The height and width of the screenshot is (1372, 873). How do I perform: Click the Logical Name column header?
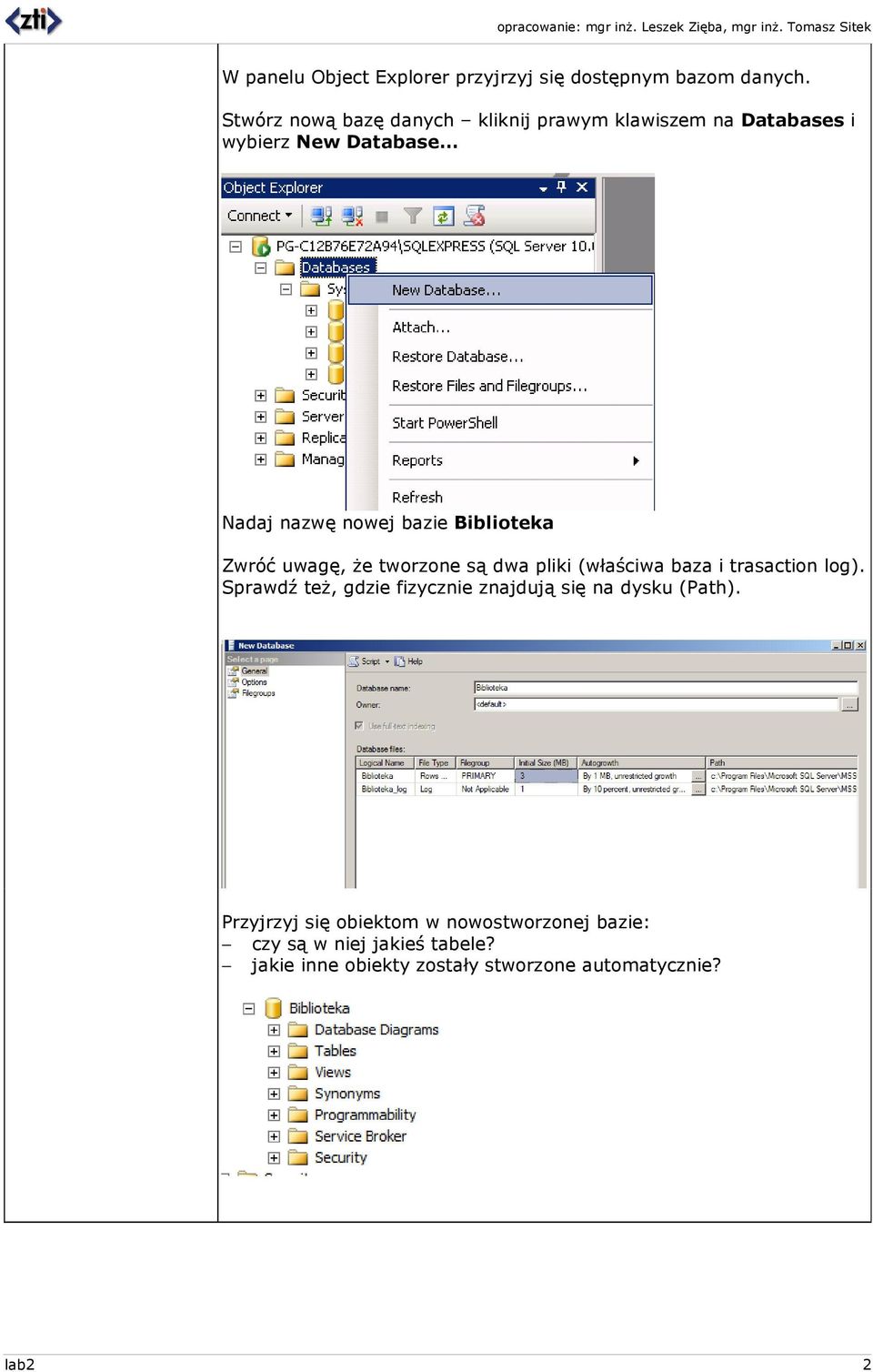click(385, 763)
